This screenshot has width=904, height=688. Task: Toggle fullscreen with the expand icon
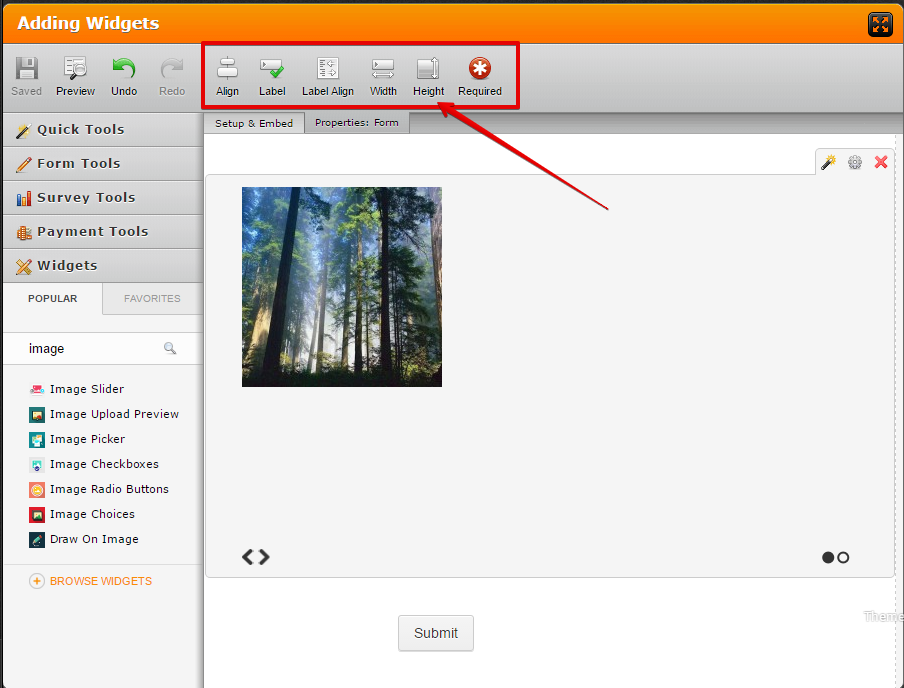(x=880, y=24)
